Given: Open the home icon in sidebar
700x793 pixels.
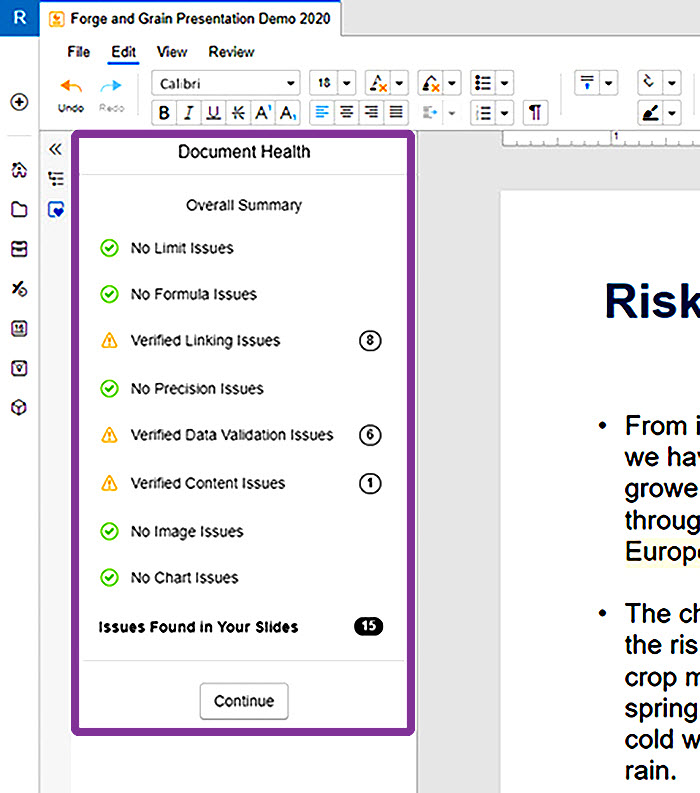Looking at the screenshot, I should click(x=19, y=170).
